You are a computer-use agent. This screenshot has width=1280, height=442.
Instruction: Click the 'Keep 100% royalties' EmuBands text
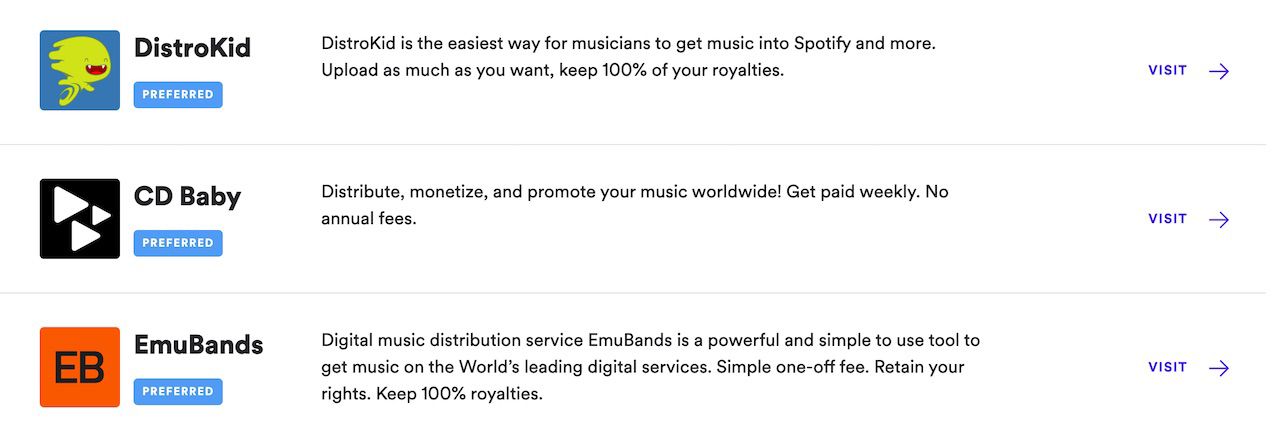click(459, 394)
